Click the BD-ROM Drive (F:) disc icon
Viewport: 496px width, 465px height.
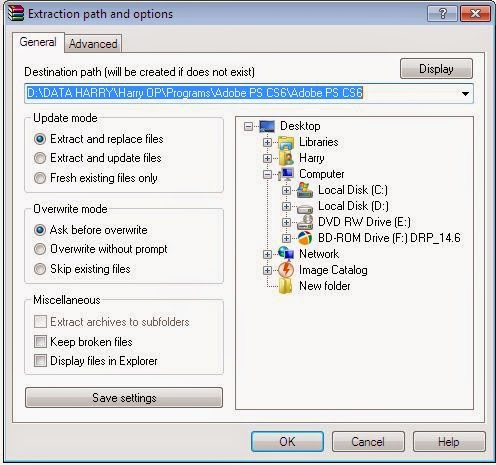(x=305, y=238)
